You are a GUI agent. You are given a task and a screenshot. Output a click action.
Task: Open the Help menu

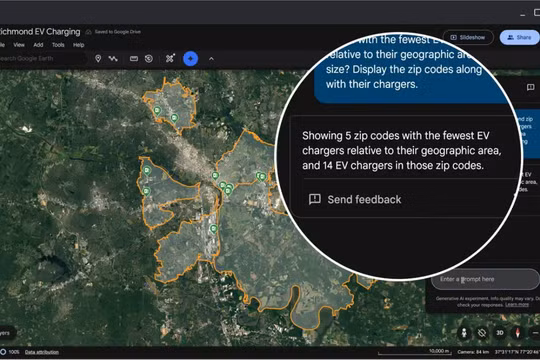pyautogui.click(x=79, y=45)
